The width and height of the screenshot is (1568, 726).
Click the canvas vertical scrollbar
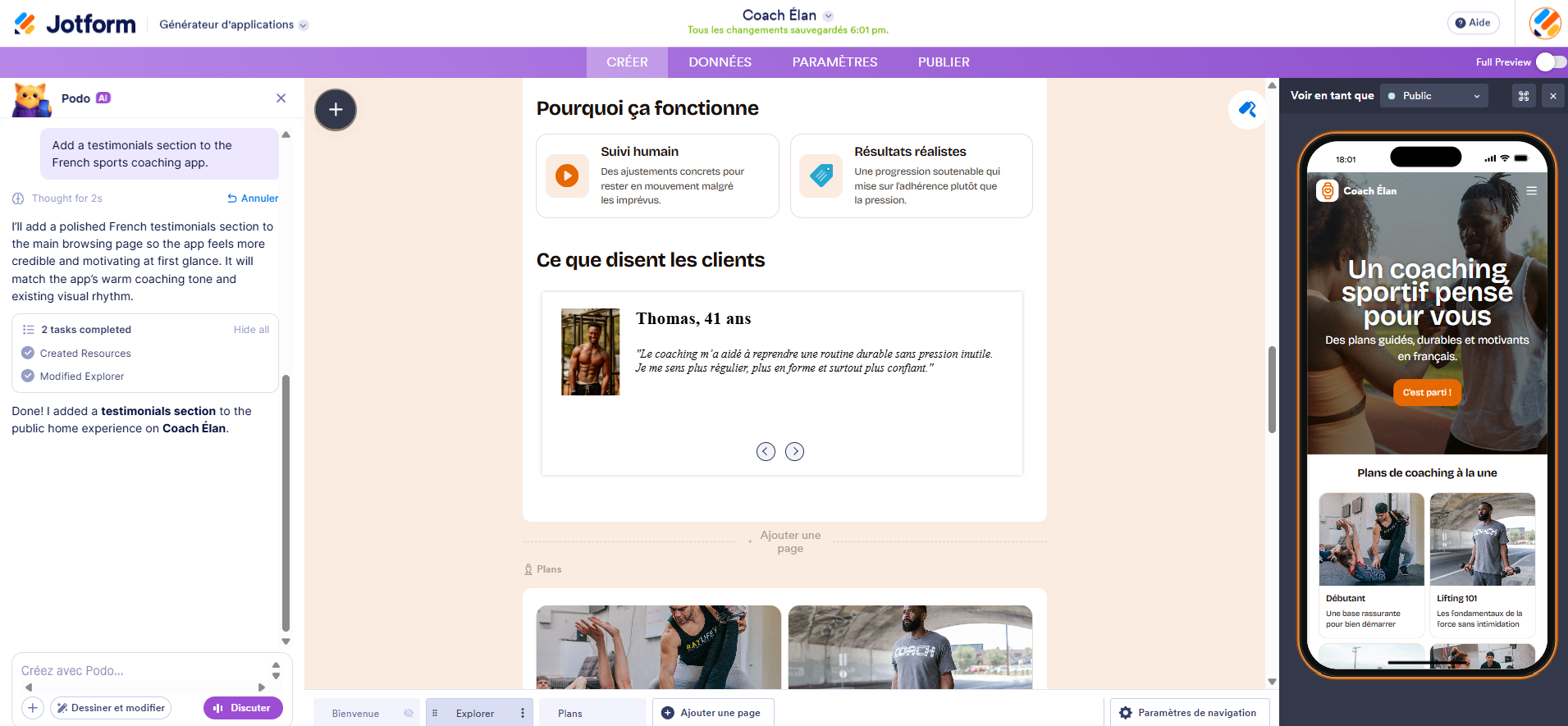pyautogui.click(x=1272, y=390)
